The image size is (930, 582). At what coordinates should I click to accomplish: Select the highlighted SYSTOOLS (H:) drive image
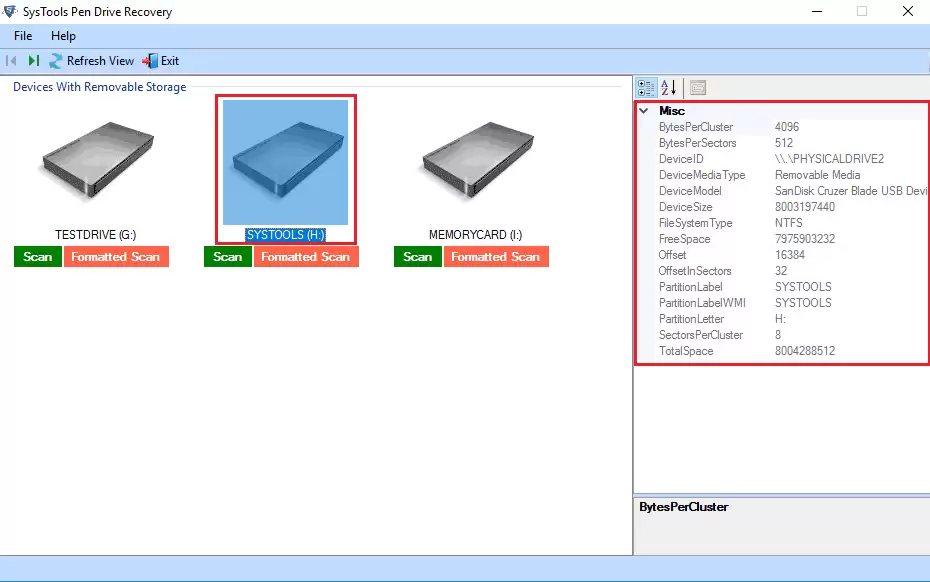pos(285,162)
